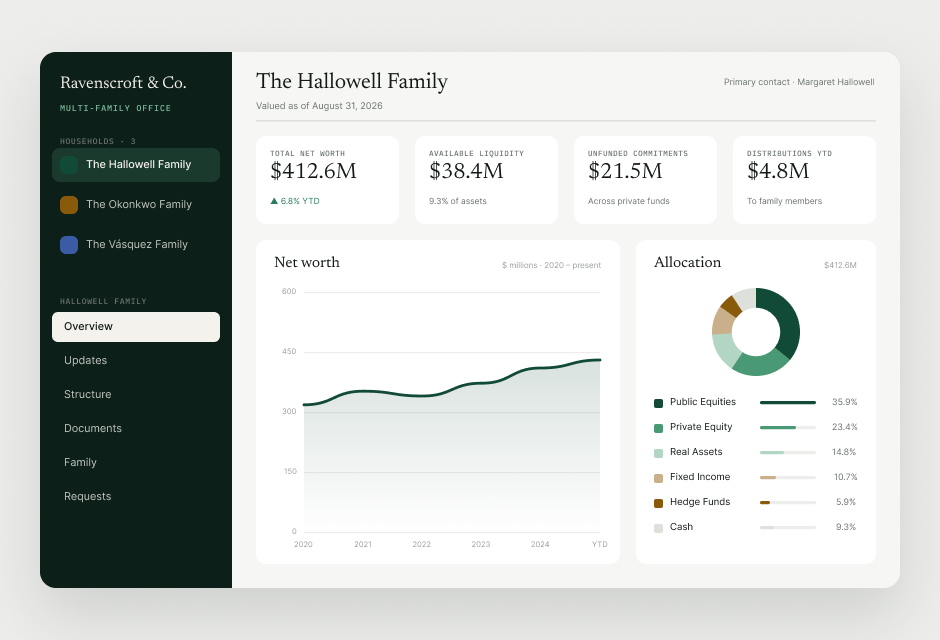Click the 2024 x-axis label
Viewport: 940px width, 640px height.
(x=540, y=545)
